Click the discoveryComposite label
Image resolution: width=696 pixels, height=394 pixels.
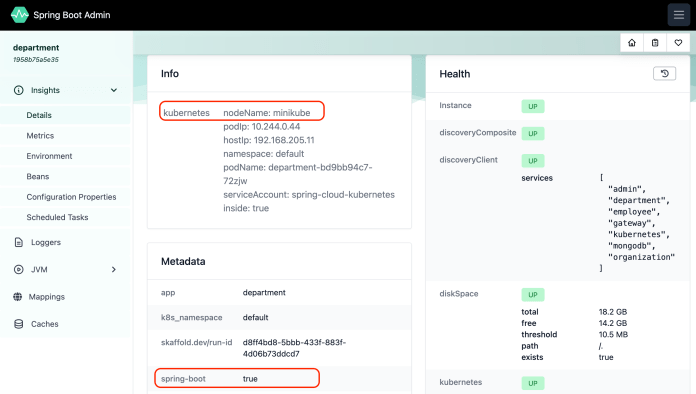[478, 132]
